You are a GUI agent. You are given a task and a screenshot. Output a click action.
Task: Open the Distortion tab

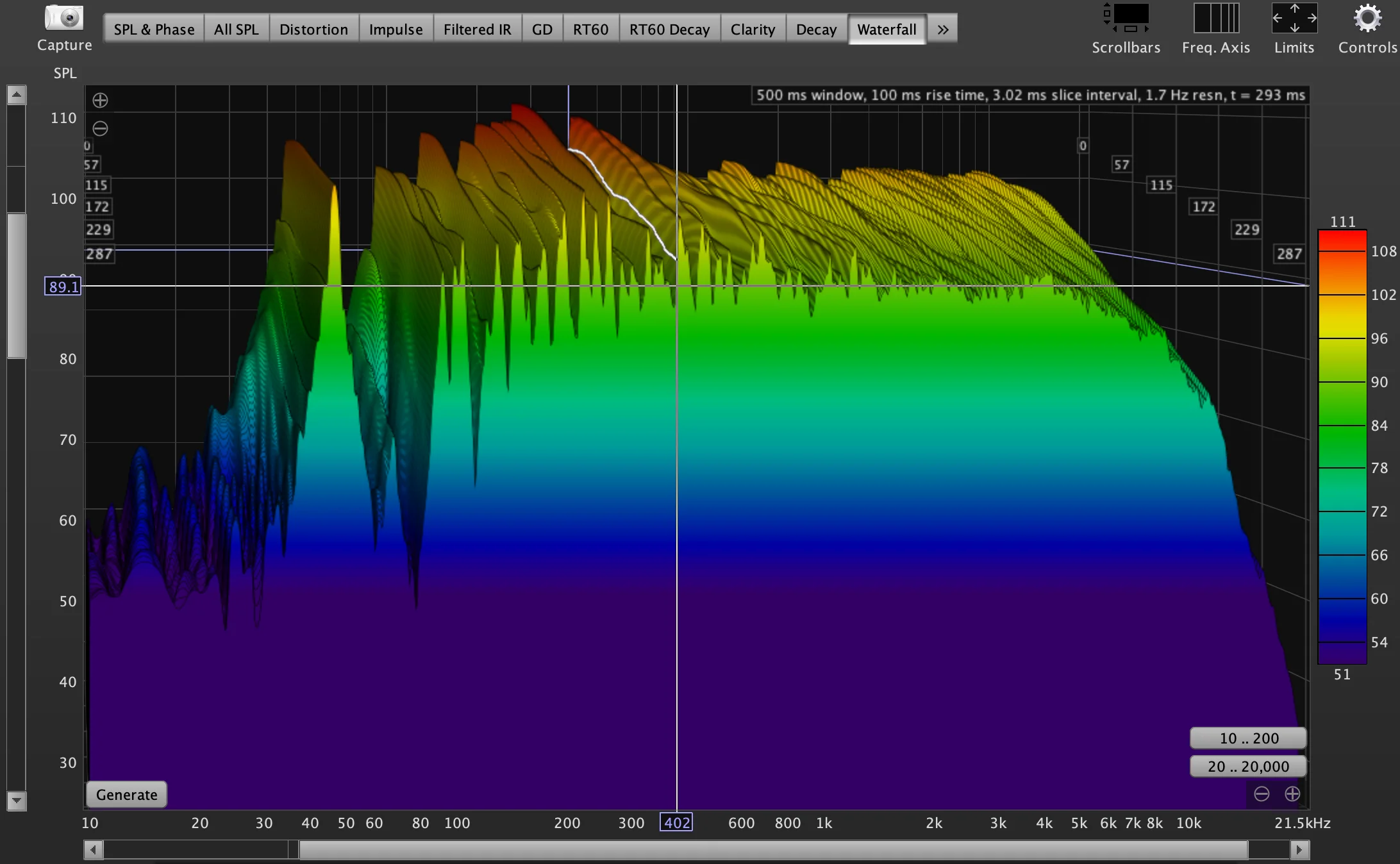tap(314, 29)
